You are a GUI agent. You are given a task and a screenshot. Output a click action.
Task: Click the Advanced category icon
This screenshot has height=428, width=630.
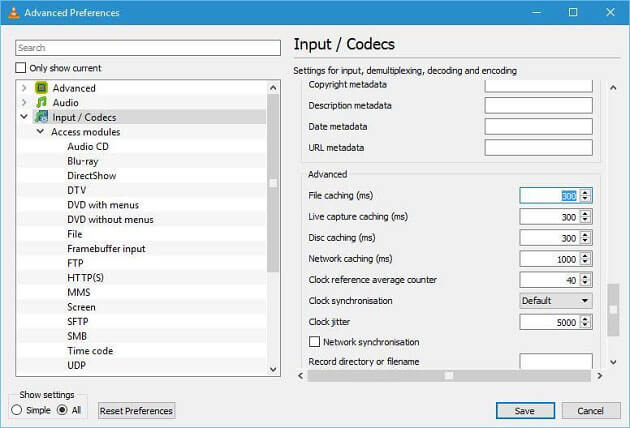tap(41, 88)
